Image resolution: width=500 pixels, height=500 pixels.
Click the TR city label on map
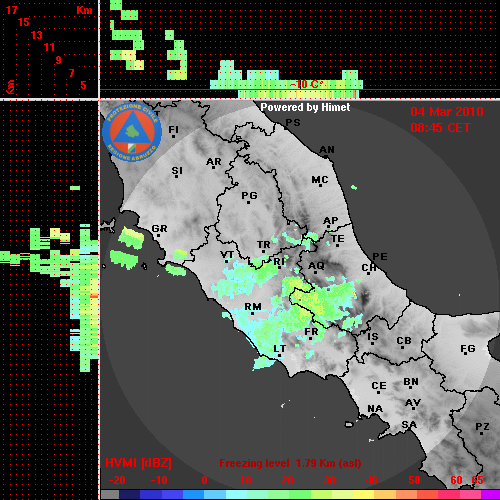(x=263, y=245)
